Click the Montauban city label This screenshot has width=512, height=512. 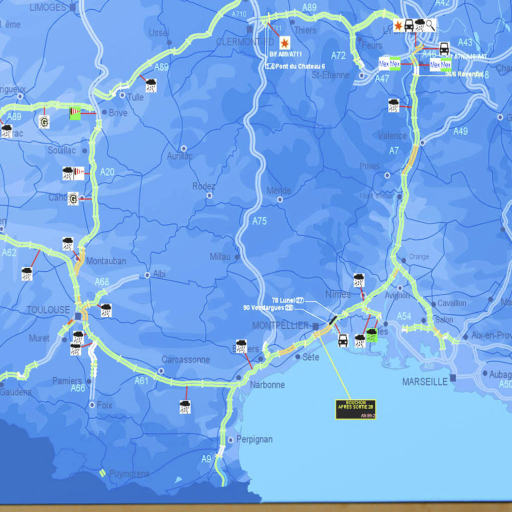(106, 261)
